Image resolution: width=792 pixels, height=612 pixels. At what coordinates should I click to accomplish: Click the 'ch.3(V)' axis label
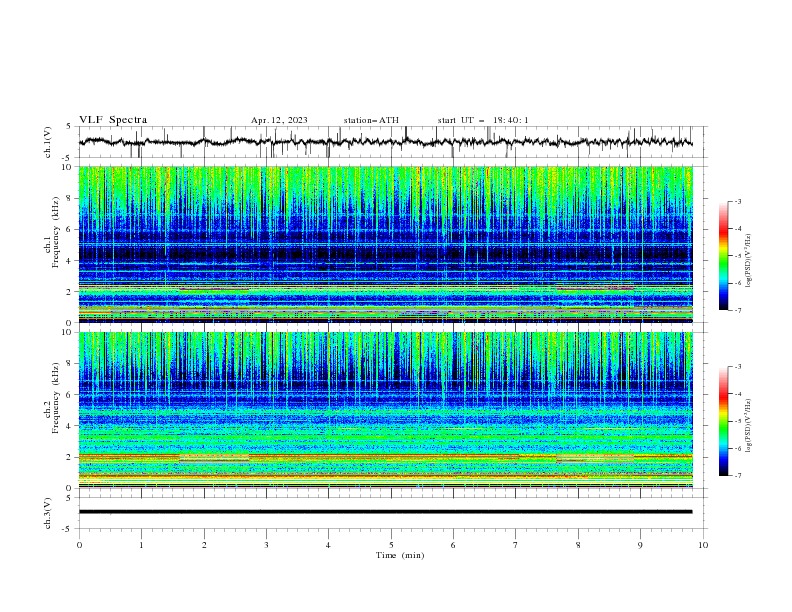[48, 513]
